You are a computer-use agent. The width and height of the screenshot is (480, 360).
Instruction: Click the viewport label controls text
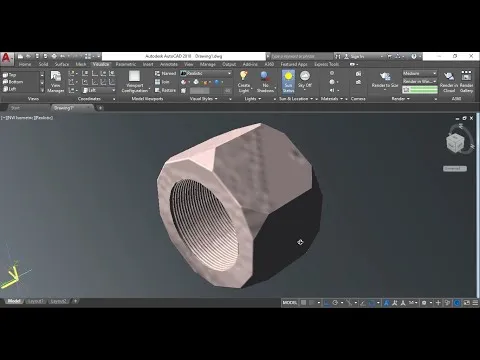(x=27, y=118)
